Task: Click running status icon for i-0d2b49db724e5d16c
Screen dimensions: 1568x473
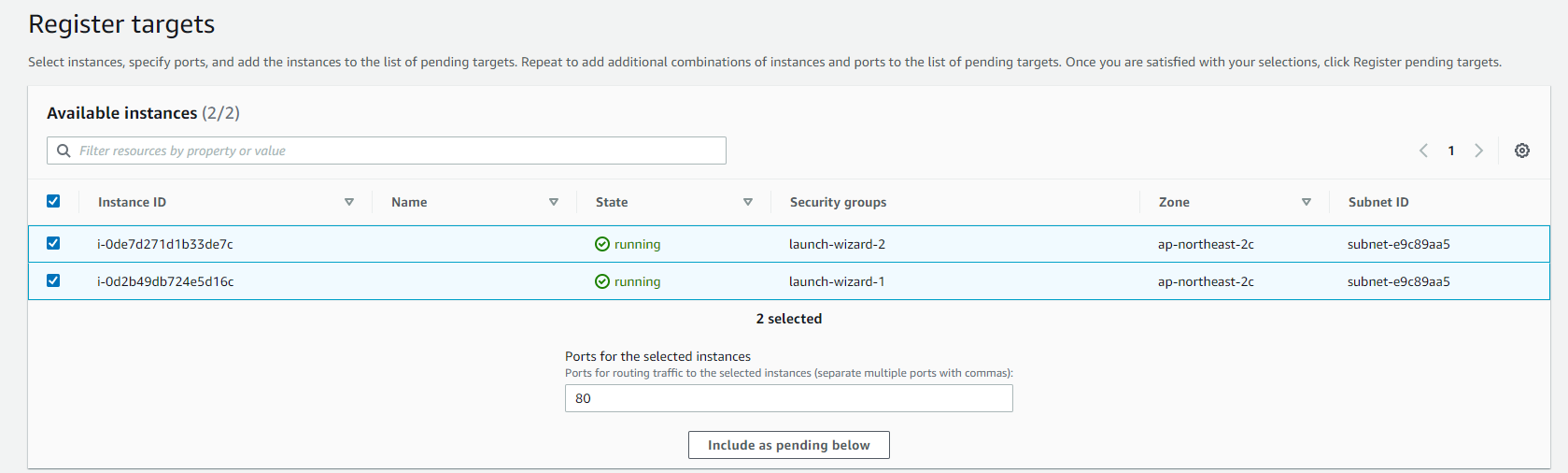Action: coord(602,281)
